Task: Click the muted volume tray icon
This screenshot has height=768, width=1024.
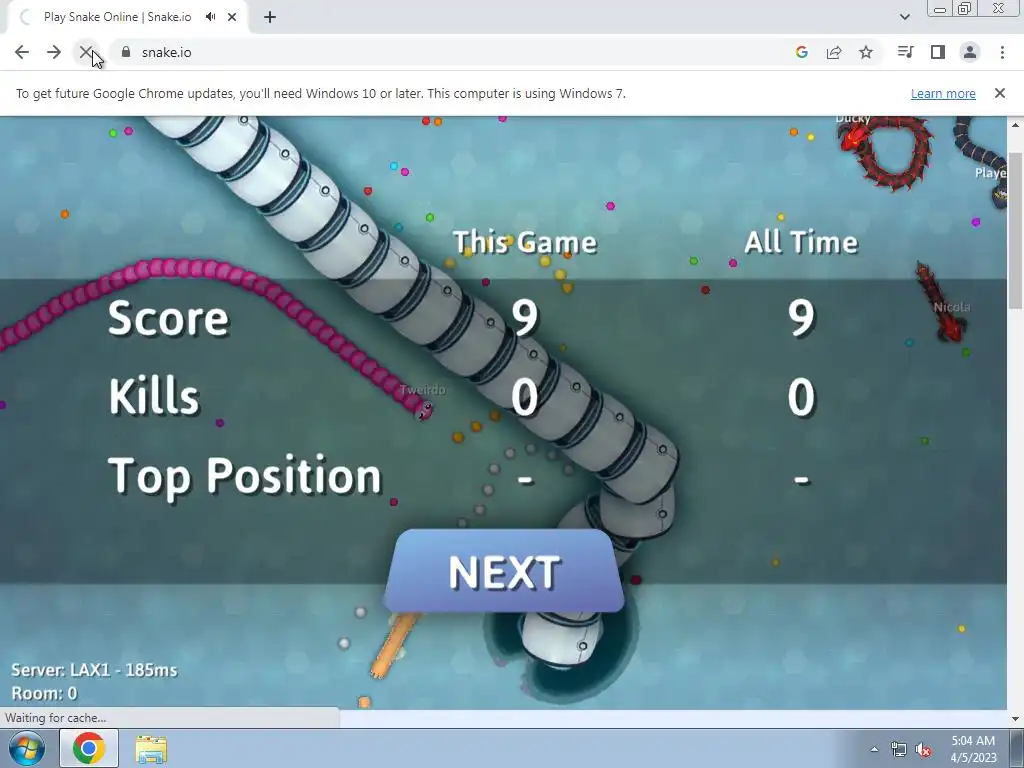Action: coord(923,750)
